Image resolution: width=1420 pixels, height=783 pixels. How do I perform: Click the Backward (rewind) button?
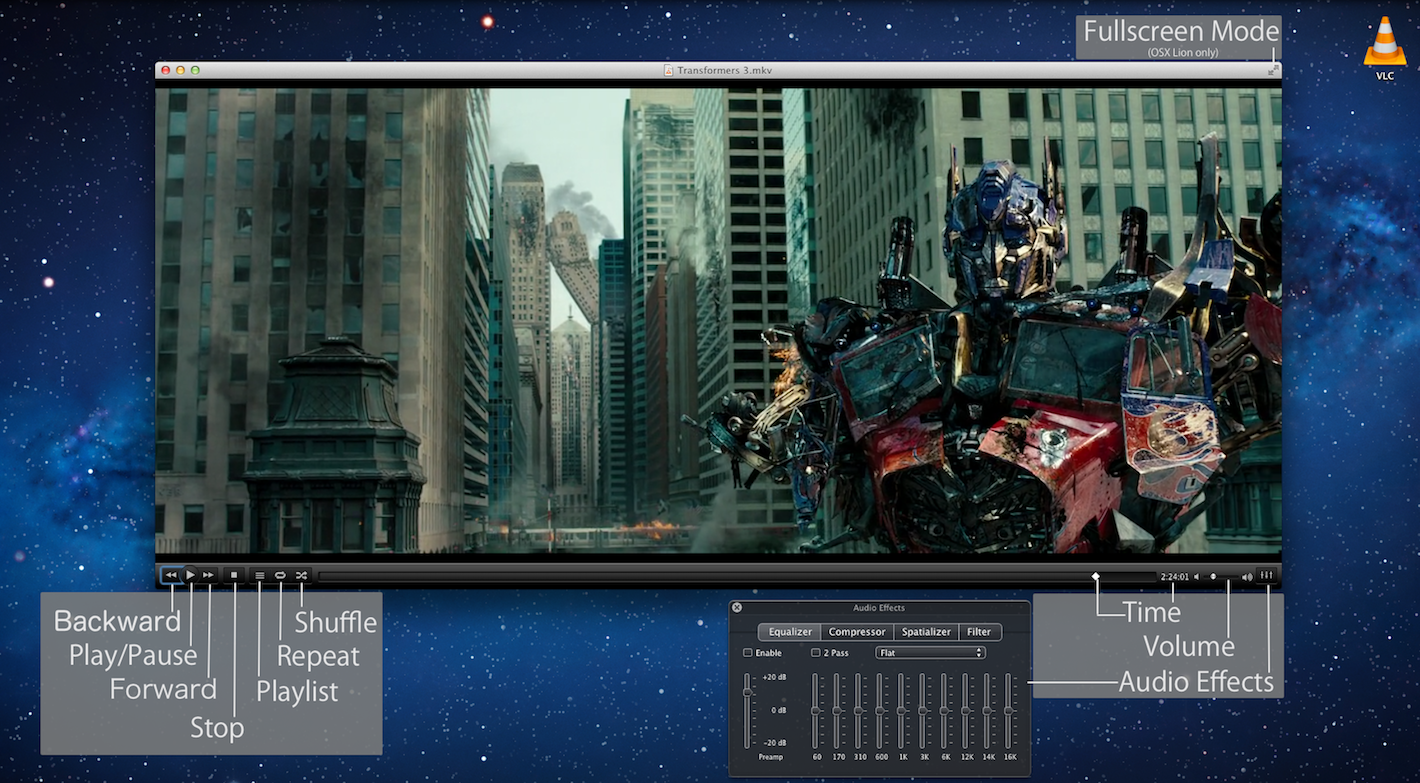[171, 575]
